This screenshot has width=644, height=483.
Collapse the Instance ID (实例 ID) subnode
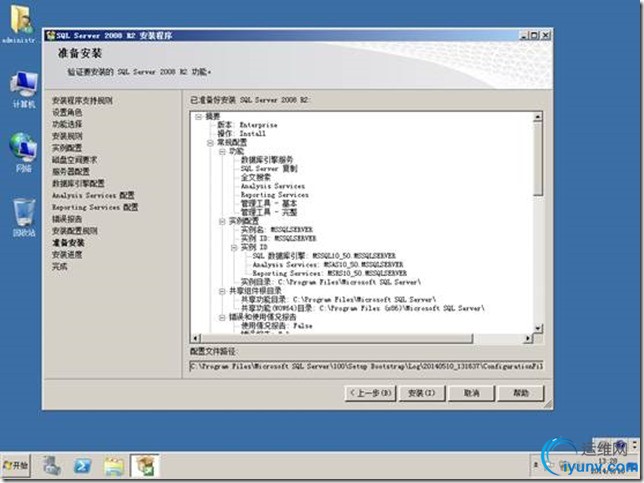pyautogui.click(x=234, y=247)
